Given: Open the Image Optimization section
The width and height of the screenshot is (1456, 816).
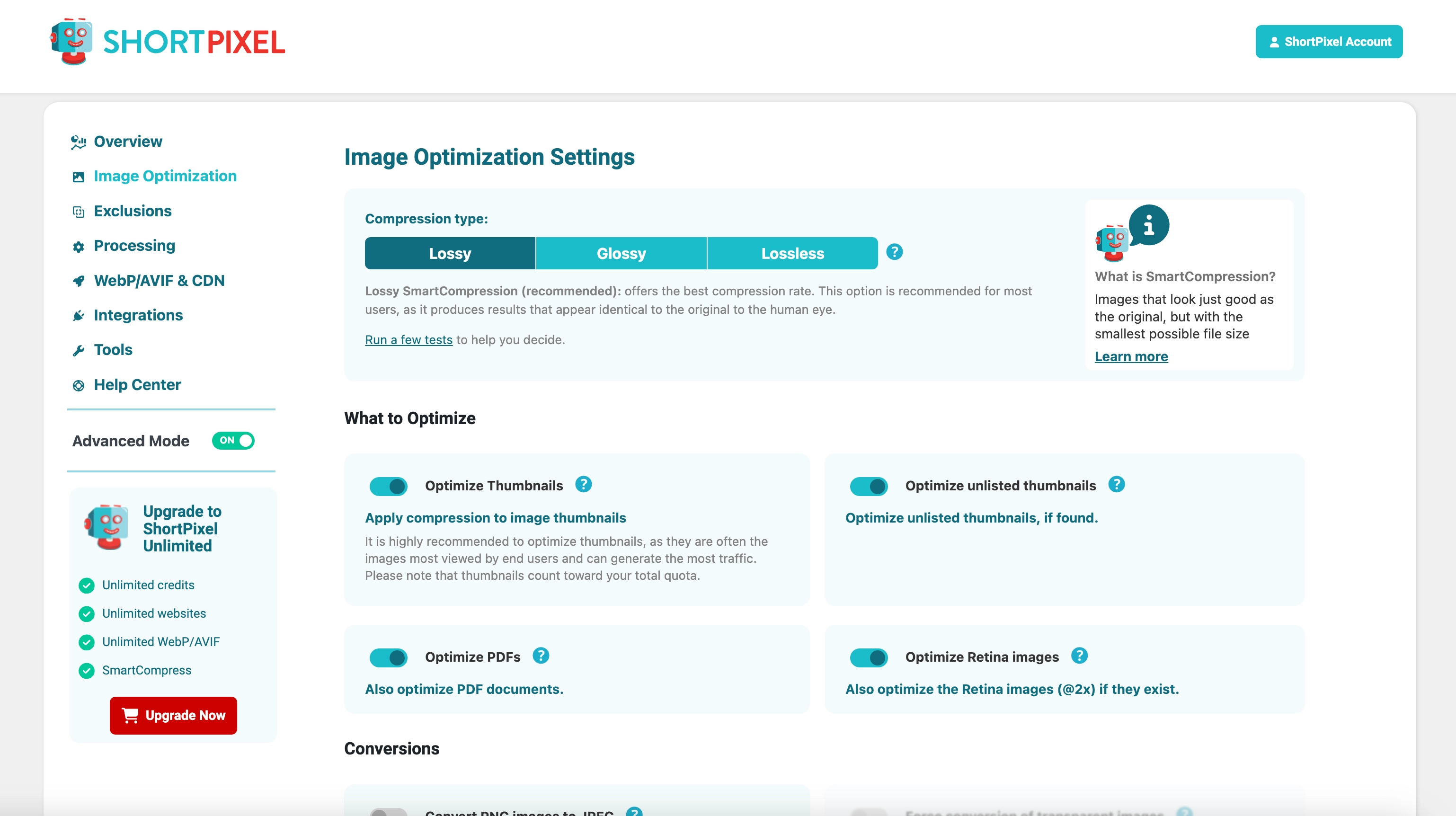Looking at the screenshot, I should coord(165,176).
